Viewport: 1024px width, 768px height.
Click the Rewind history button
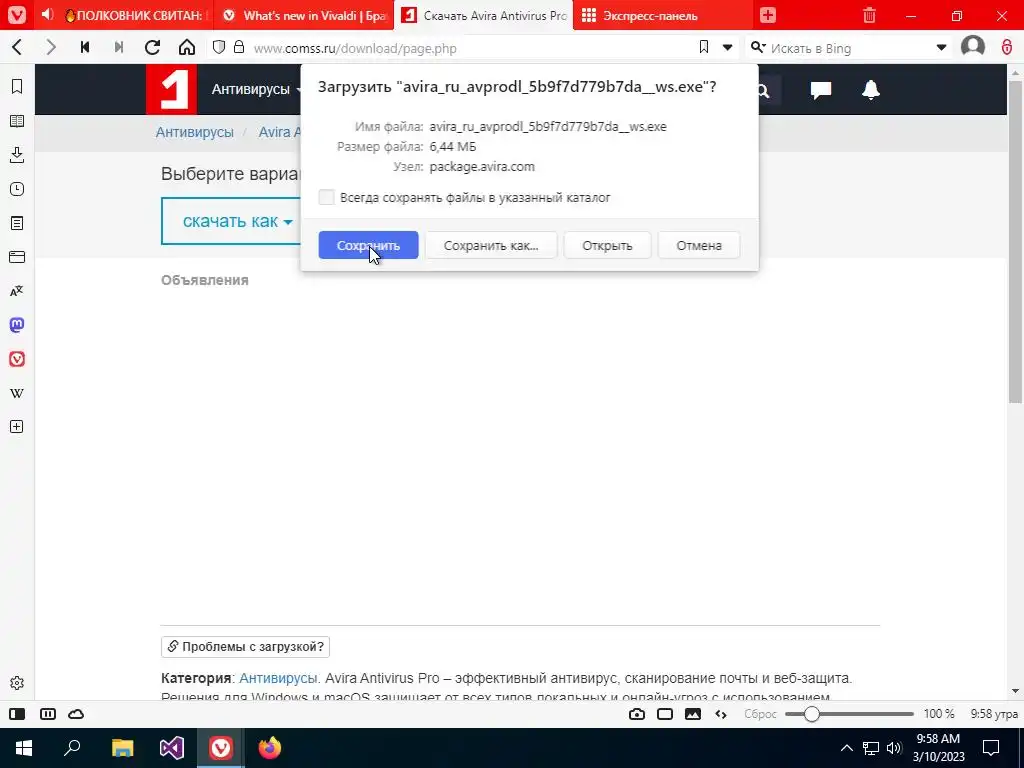pos(85,47)
